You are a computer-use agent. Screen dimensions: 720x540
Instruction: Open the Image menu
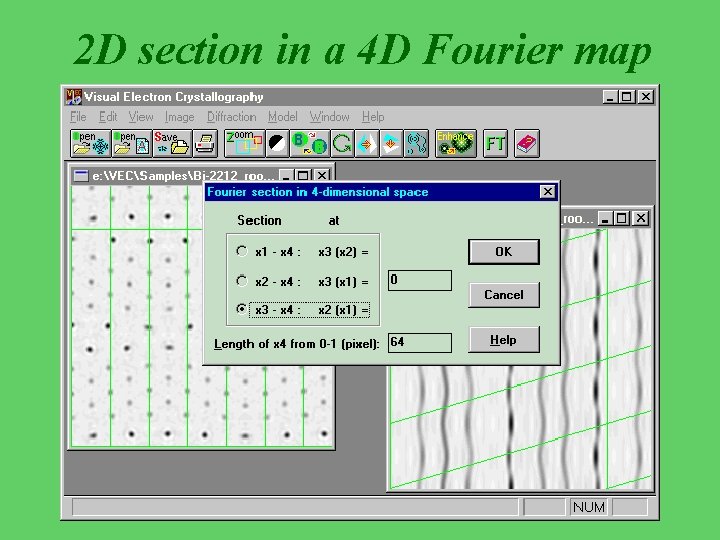click(x=180, y=117)
